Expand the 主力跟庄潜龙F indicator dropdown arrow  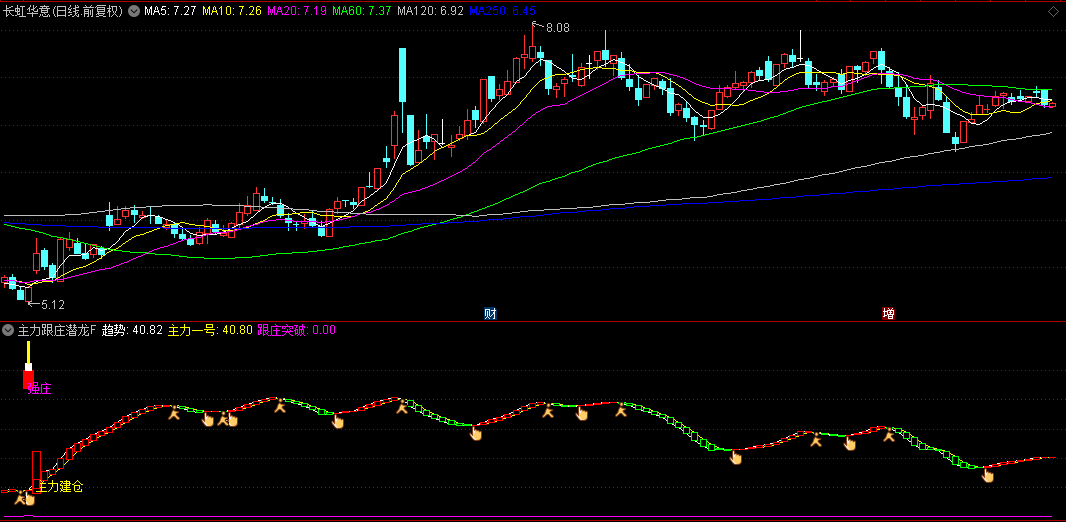pos(8,330)
